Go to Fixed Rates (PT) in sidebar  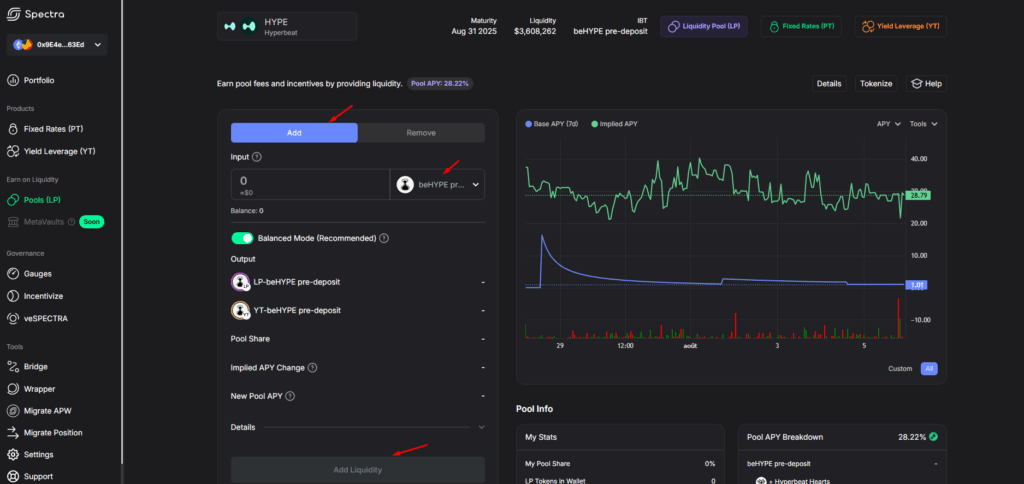coord(54,129)
